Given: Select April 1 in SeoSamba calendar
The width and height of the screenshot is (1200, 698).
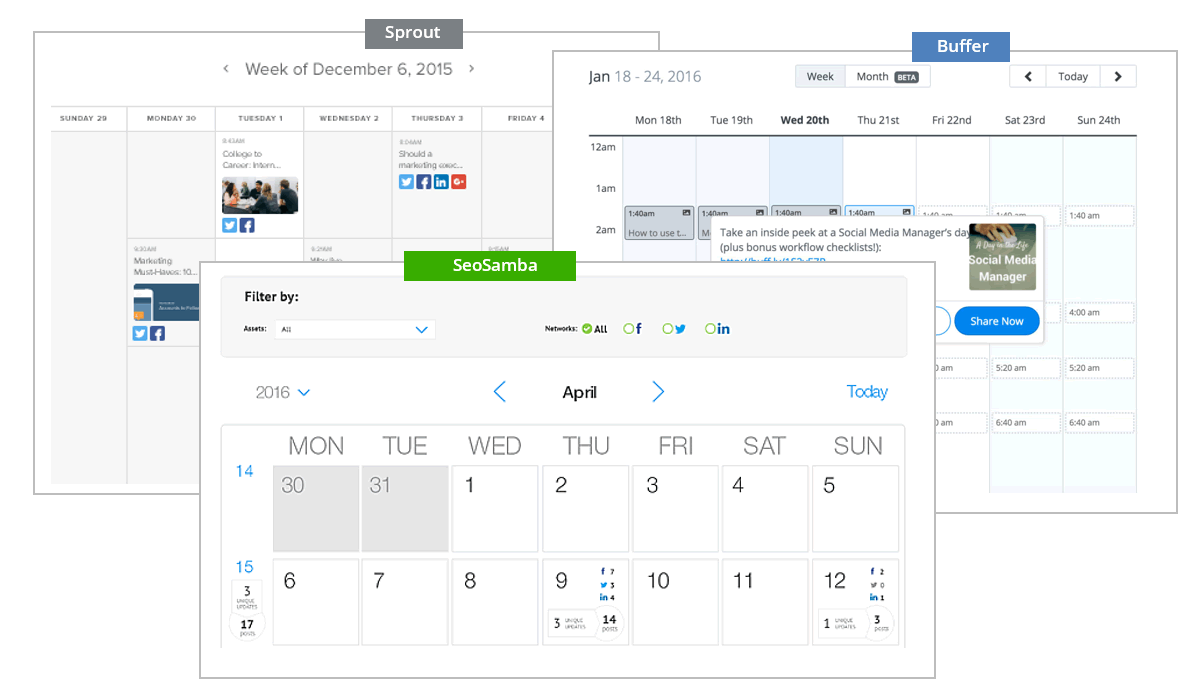Looking at the screenshot, I should [495, 509].
